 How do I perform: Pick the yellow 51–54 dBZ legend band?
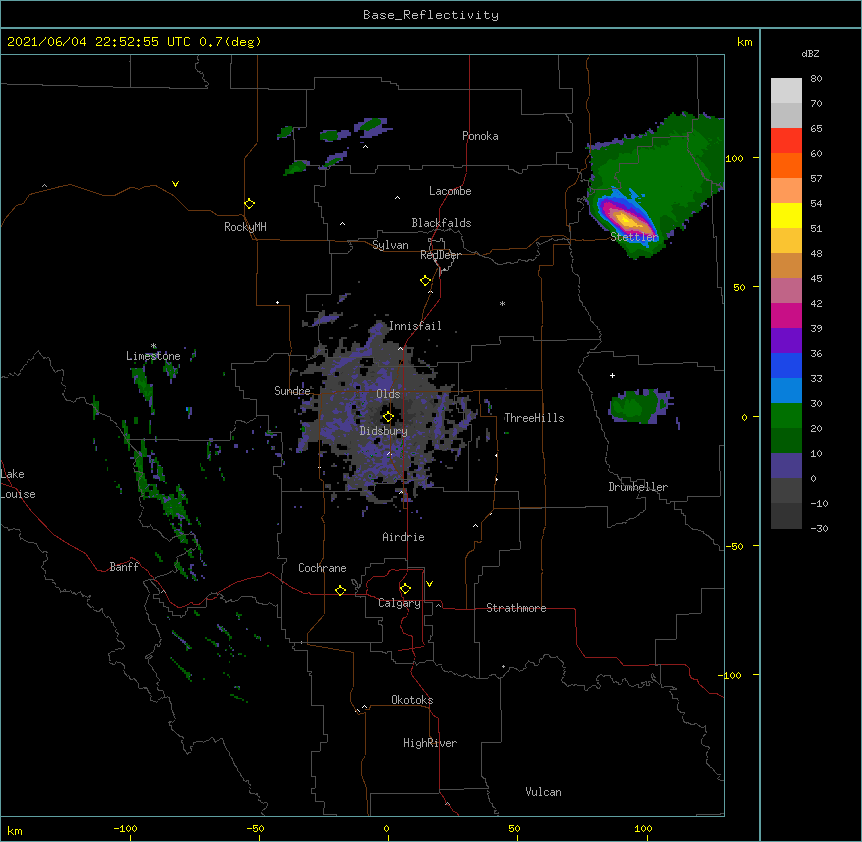[x=786, y=215]
